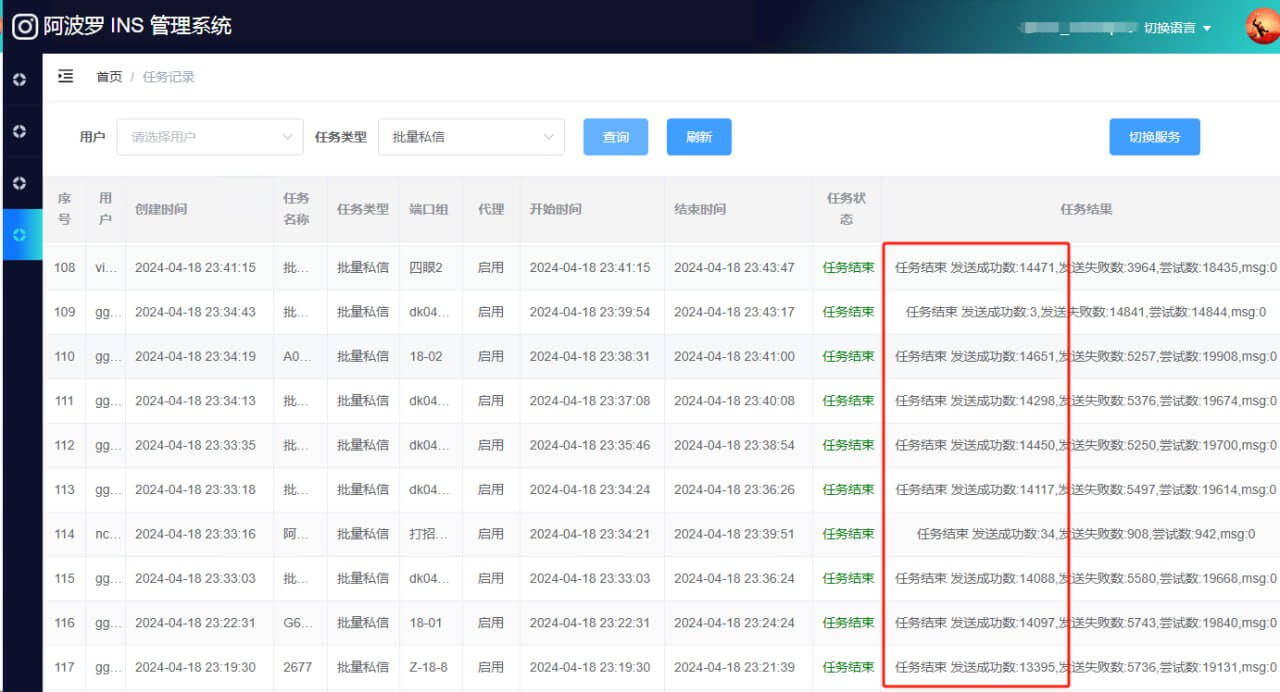Click the 创建时间 column header
Image resolution: width=1280 pixels, height=692 pixels.
(x=161, y=210)
